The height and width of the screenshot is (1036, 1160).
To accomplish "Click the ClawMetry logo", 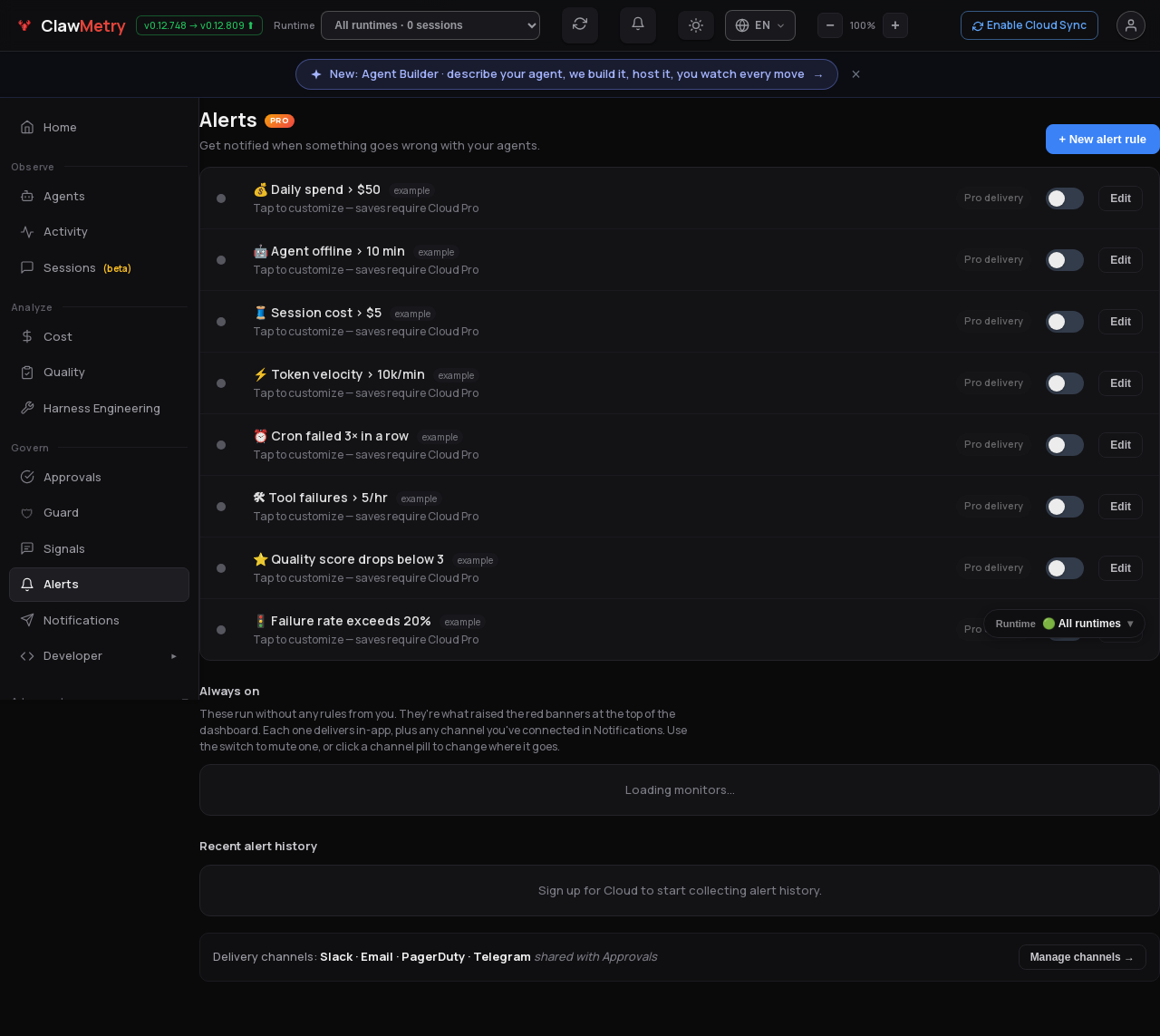I will [x=71, y=26].
